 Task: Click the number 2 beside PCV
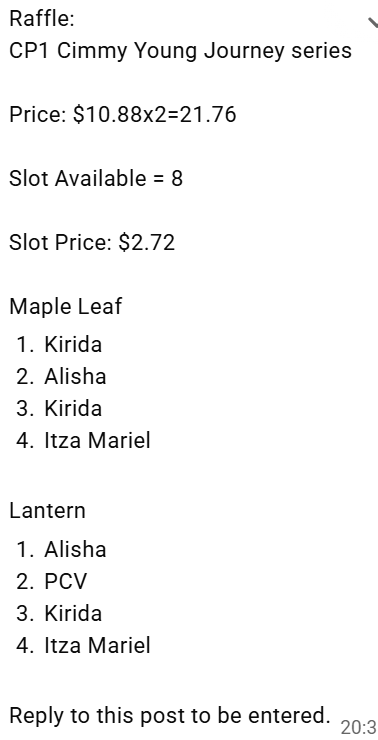click(25, 581)
